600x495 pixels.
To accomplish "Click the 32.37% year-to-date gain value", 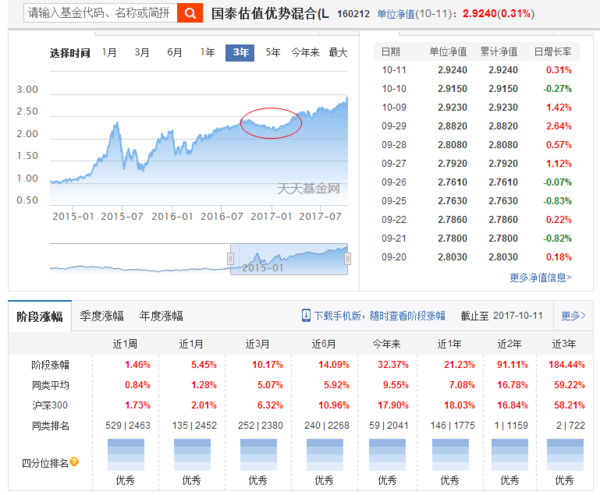I will (x=393, y=365).
